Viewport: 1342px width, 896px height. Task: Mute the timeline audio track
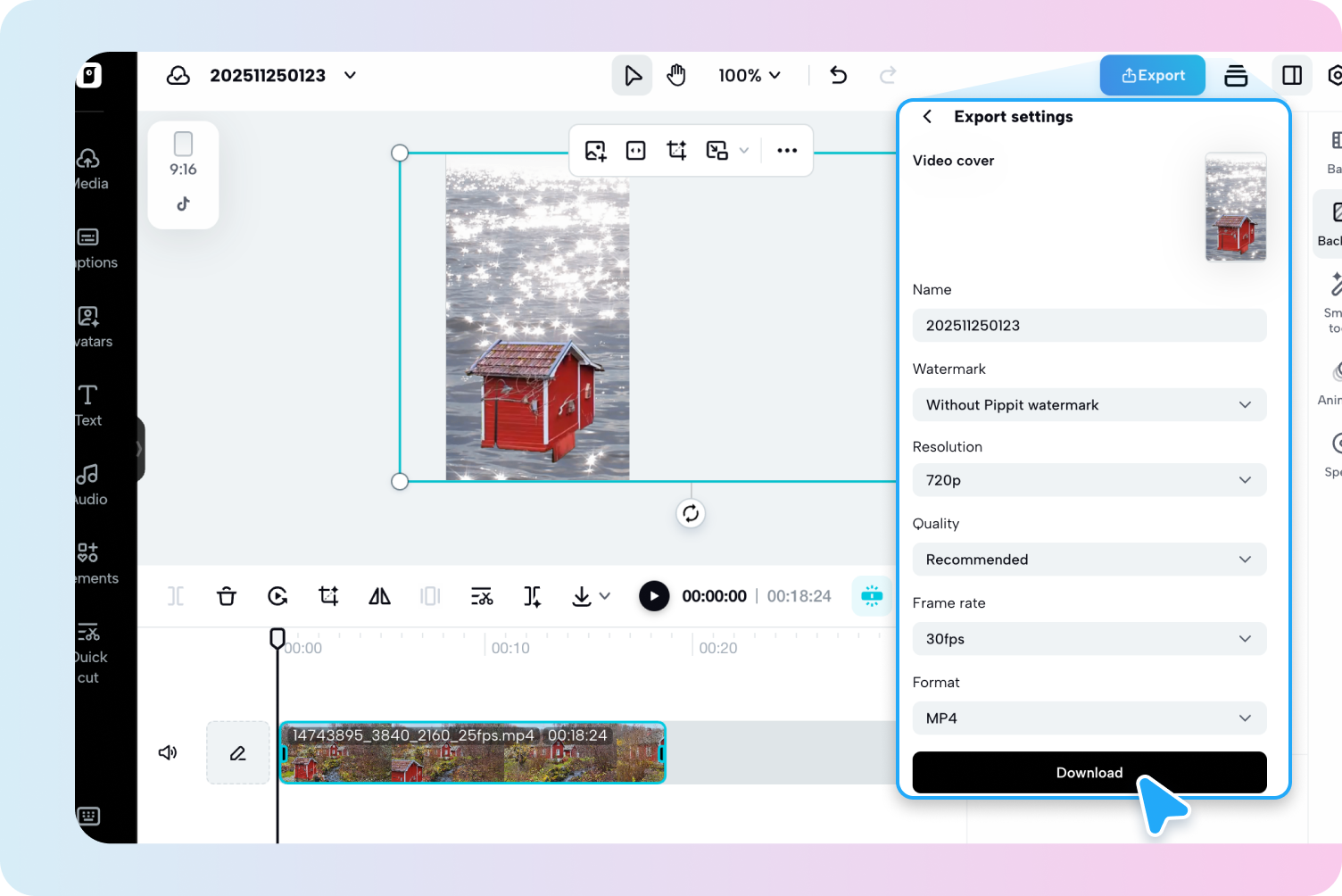[168, 752]
